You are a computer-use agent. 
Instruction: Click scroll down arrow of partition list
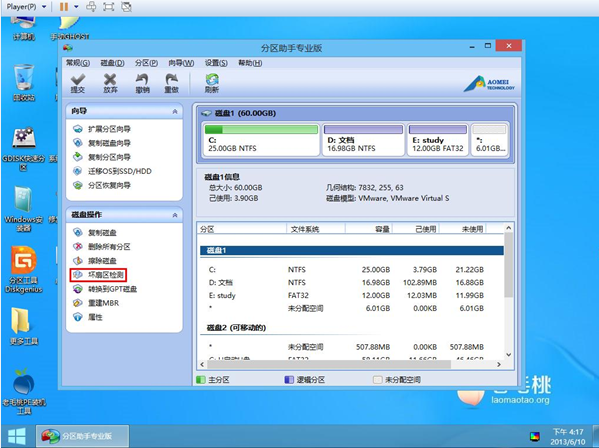tap(508, 355)
